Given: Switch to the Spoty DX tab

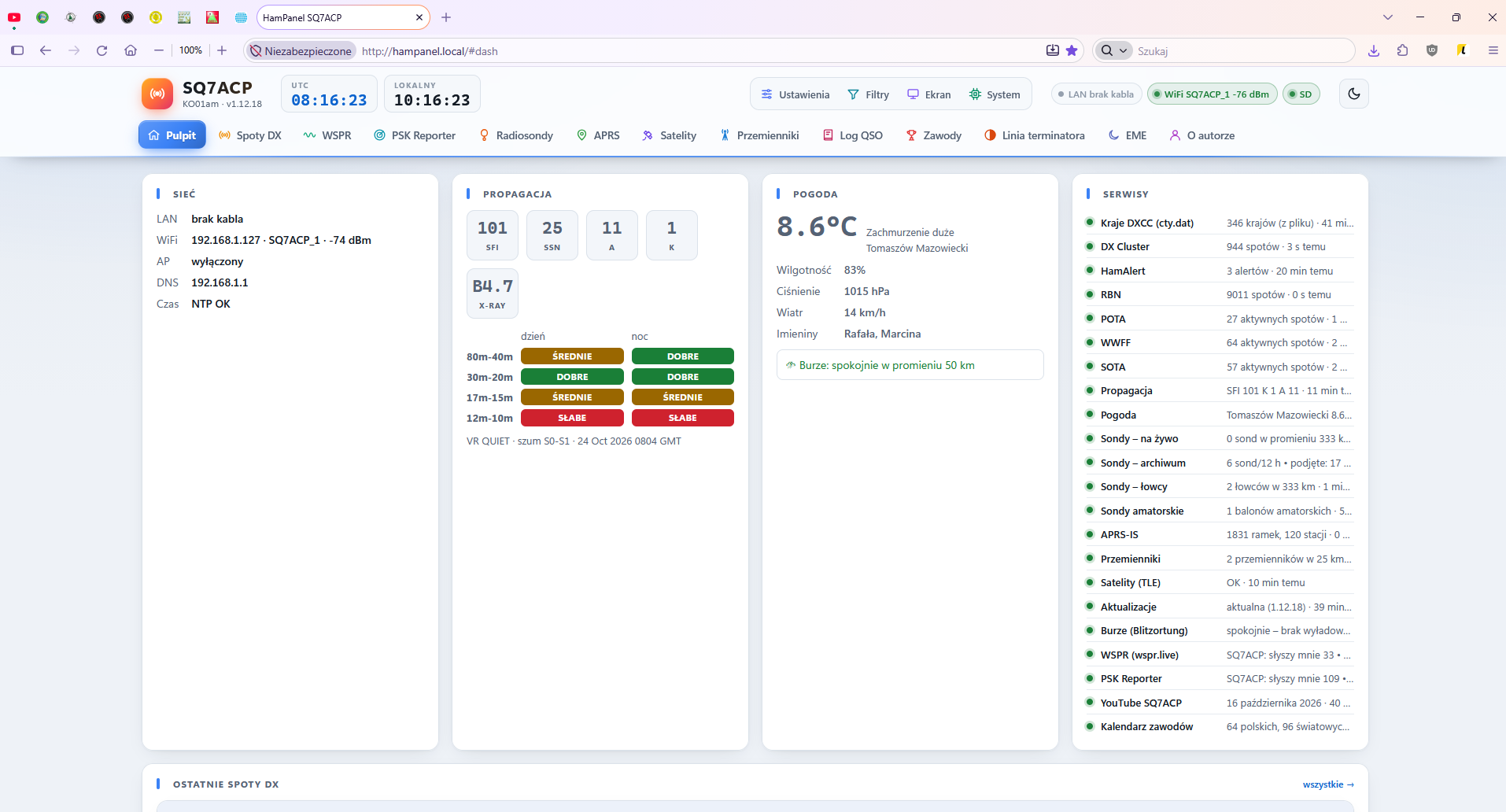Looking at the screenshot, I should [249, 135].
